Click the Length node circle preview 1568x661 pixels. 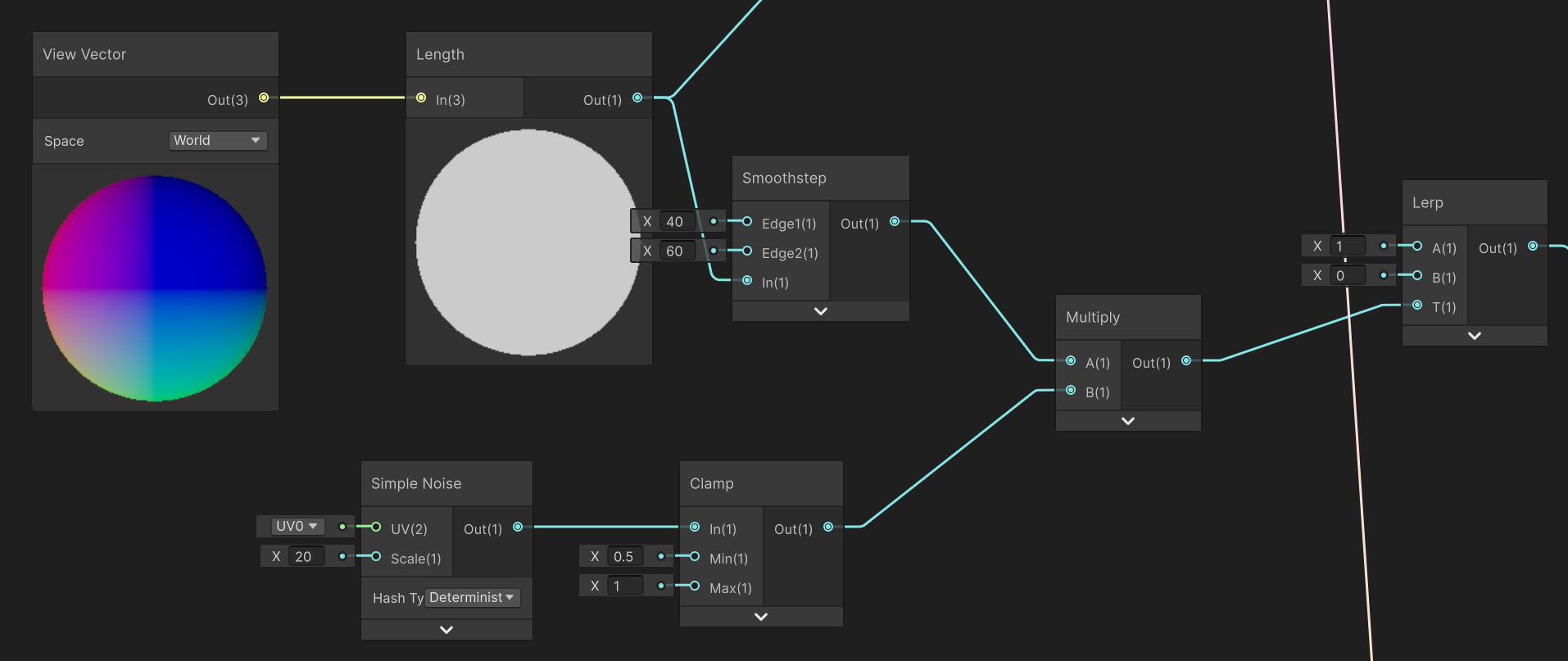[x=528, y=242]
